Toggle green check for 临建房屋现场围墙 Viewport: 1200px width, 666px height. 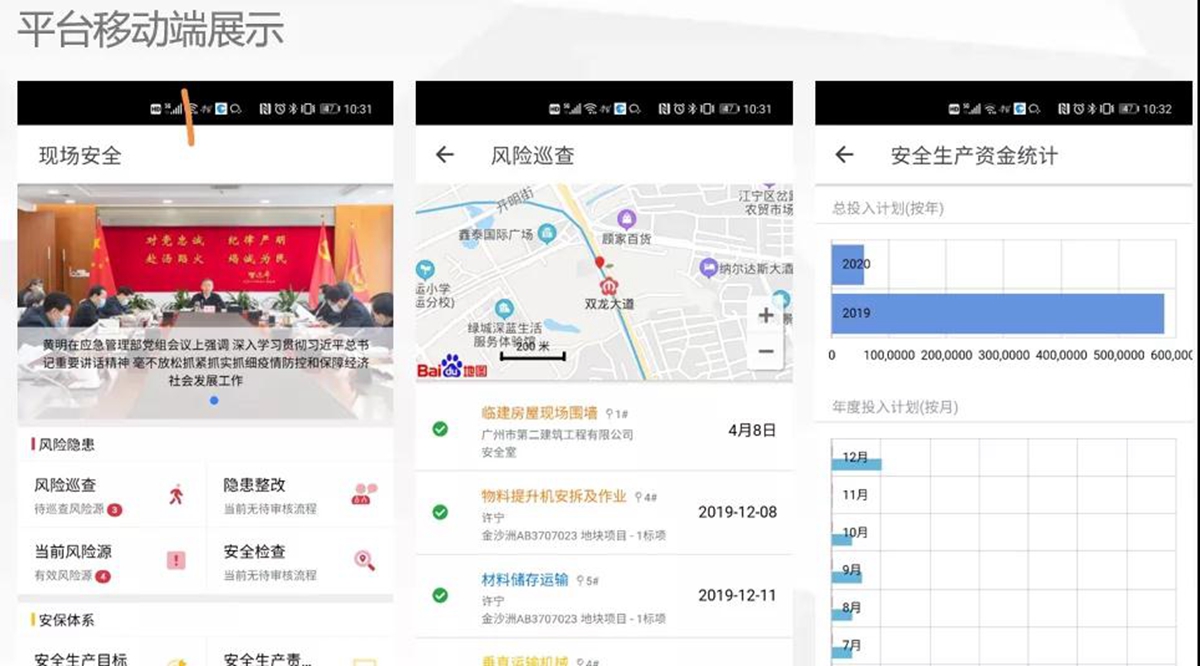[440, 429]
